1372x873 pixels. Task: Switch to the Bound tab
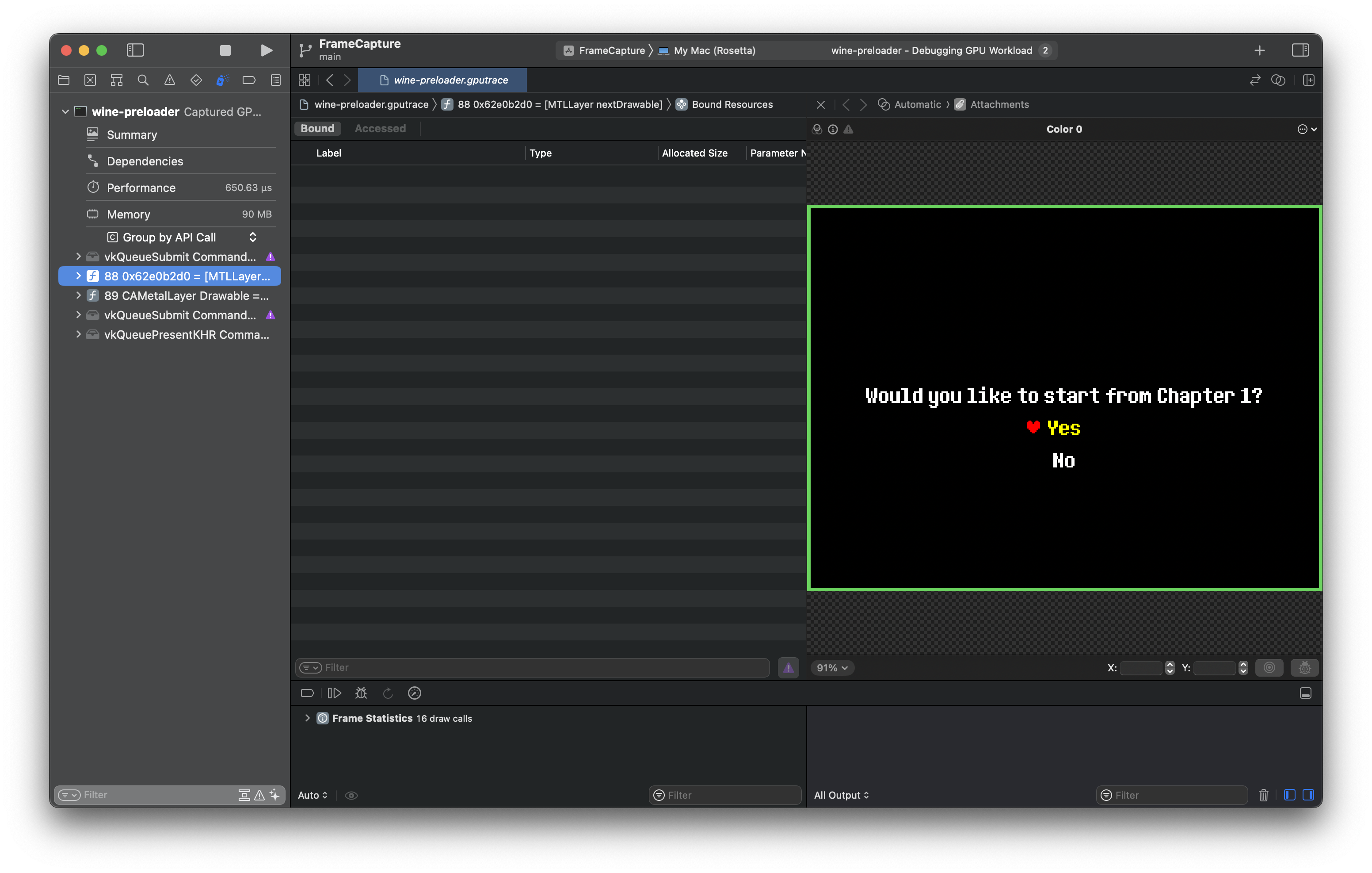click(x=318, y=128)
